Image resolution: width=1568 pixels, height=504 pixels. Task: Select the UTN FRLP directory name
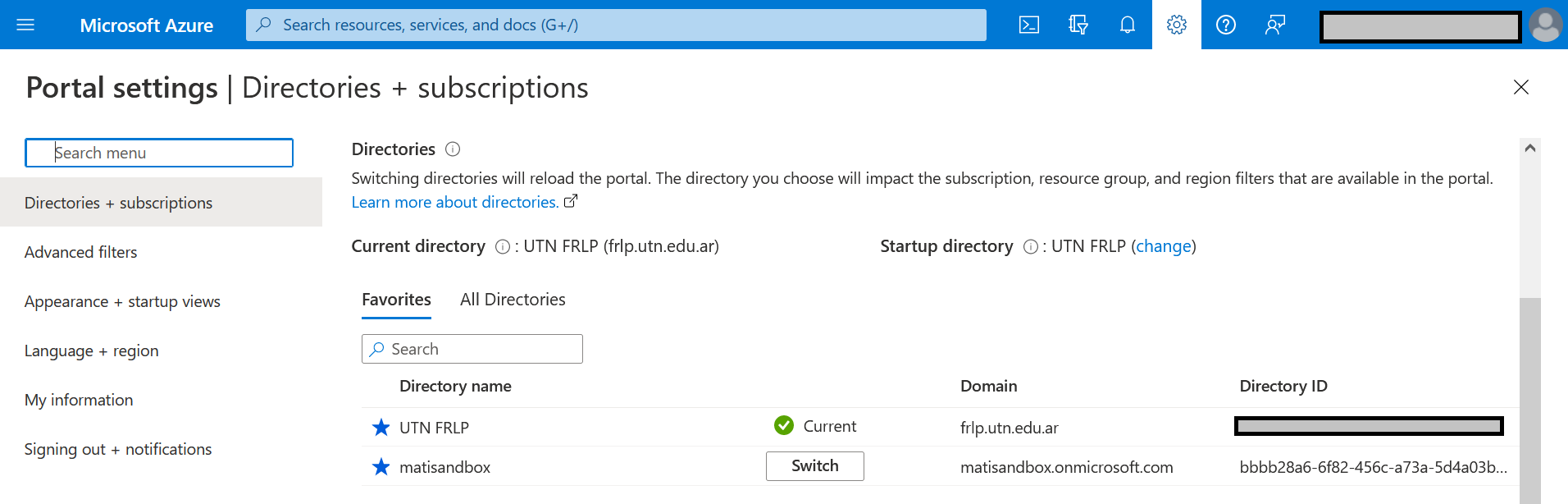pos(434,428)
